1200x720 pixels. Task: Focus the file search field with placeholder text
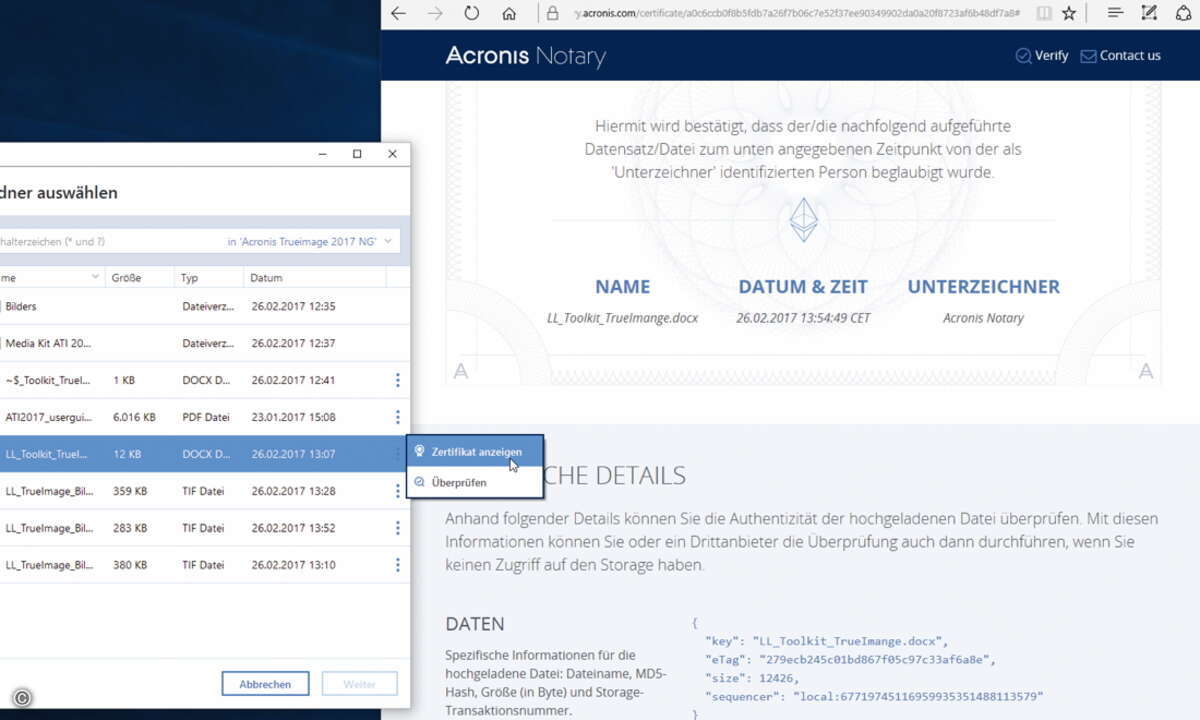[x=110, y=242]
